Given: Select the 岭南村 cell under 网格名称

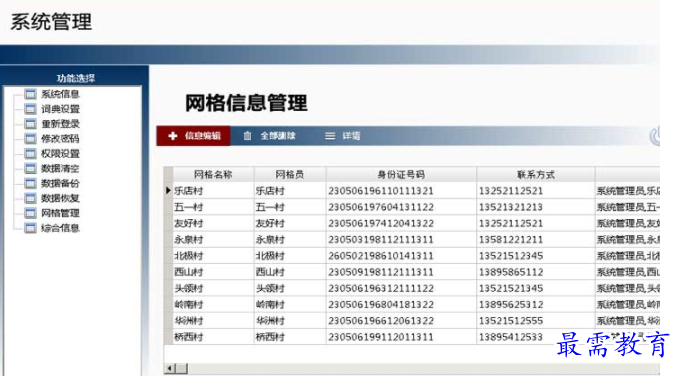Looking at the screenshot, I should coord(213,304).
